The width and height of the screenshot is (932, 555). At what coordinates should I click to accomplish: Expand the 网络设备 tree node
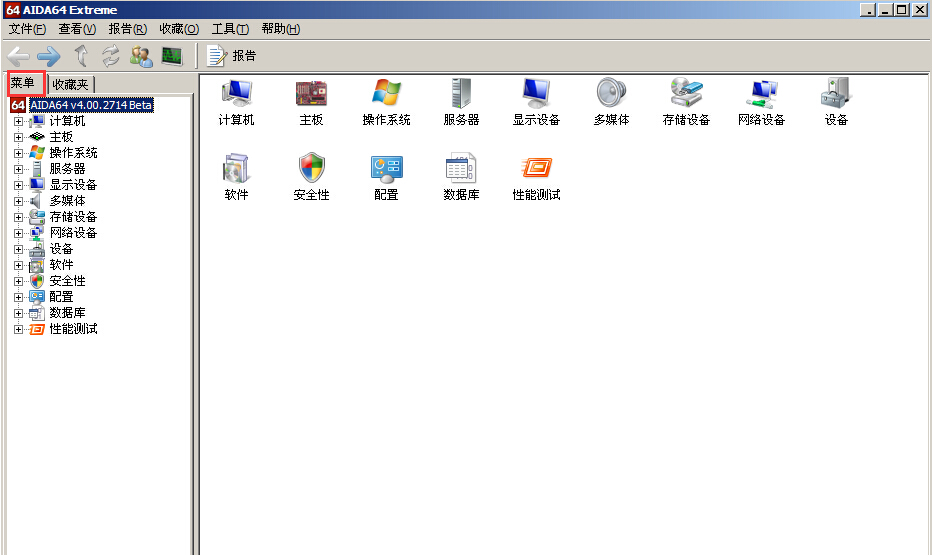18,234
